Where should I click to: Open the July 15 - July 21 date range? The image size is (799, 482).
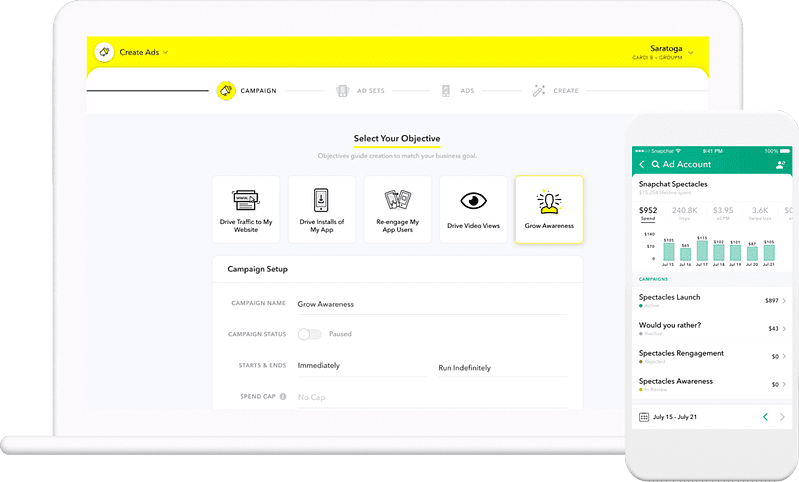tap(675, 417)
